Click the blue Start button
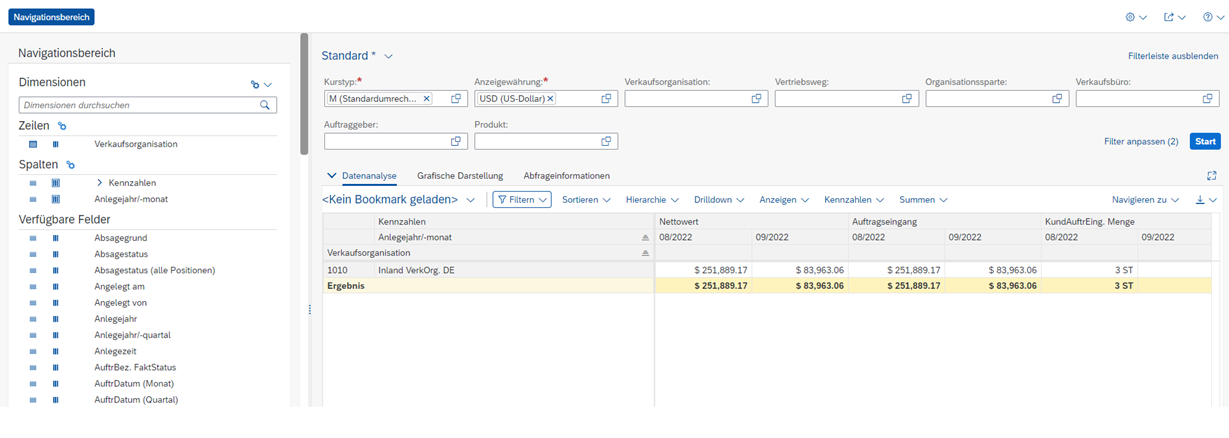 1204,142
